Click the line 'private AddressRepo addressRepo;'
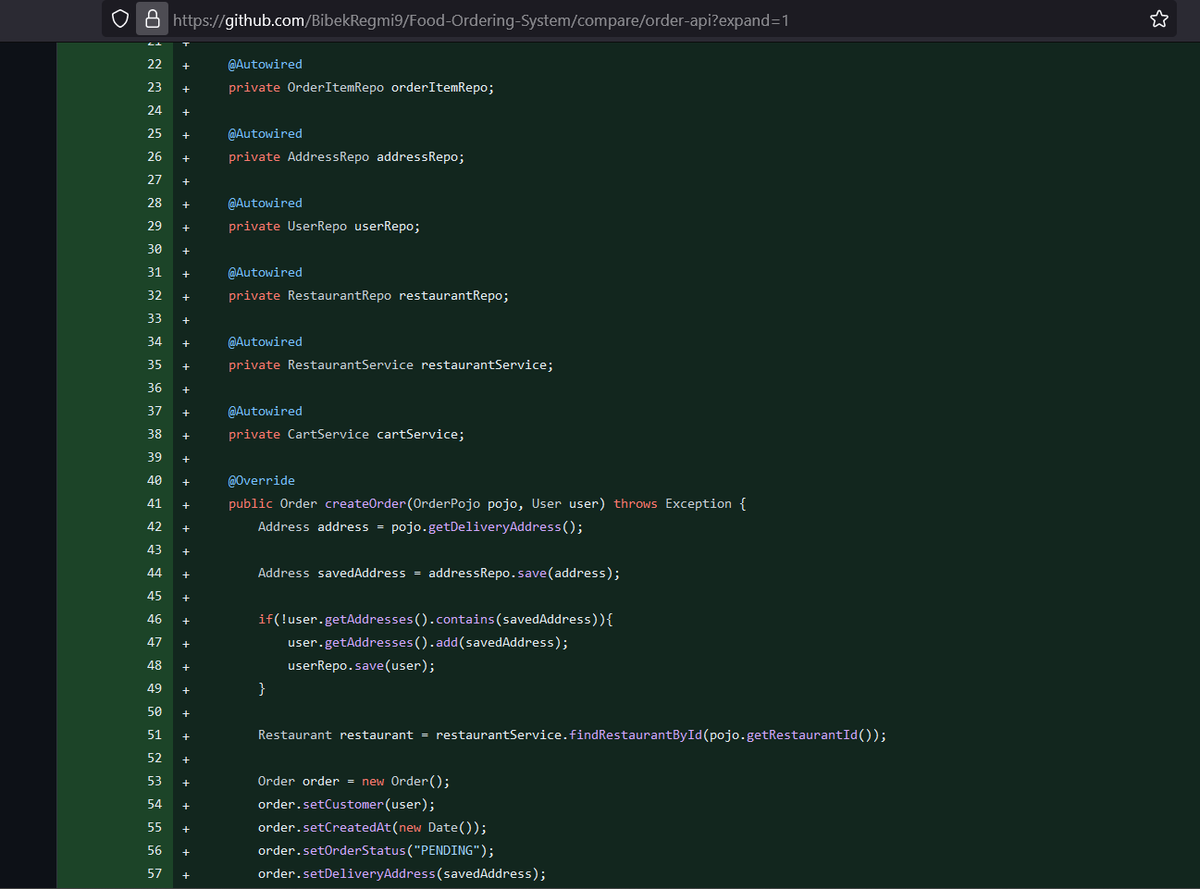 click(x=346, y=156)
